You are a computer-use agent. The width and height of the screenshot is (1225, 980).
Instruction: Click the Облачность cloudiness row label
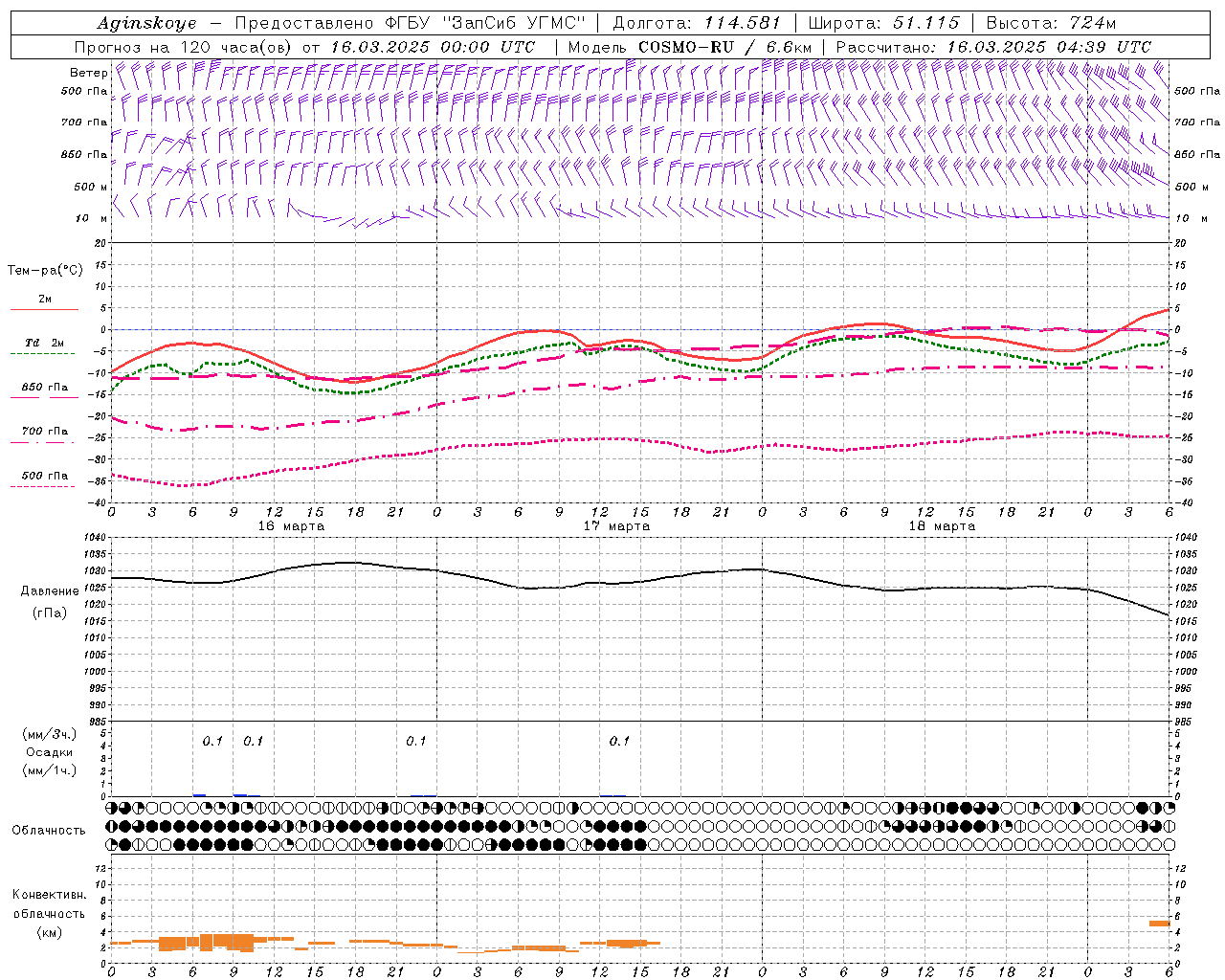point(49,831)
